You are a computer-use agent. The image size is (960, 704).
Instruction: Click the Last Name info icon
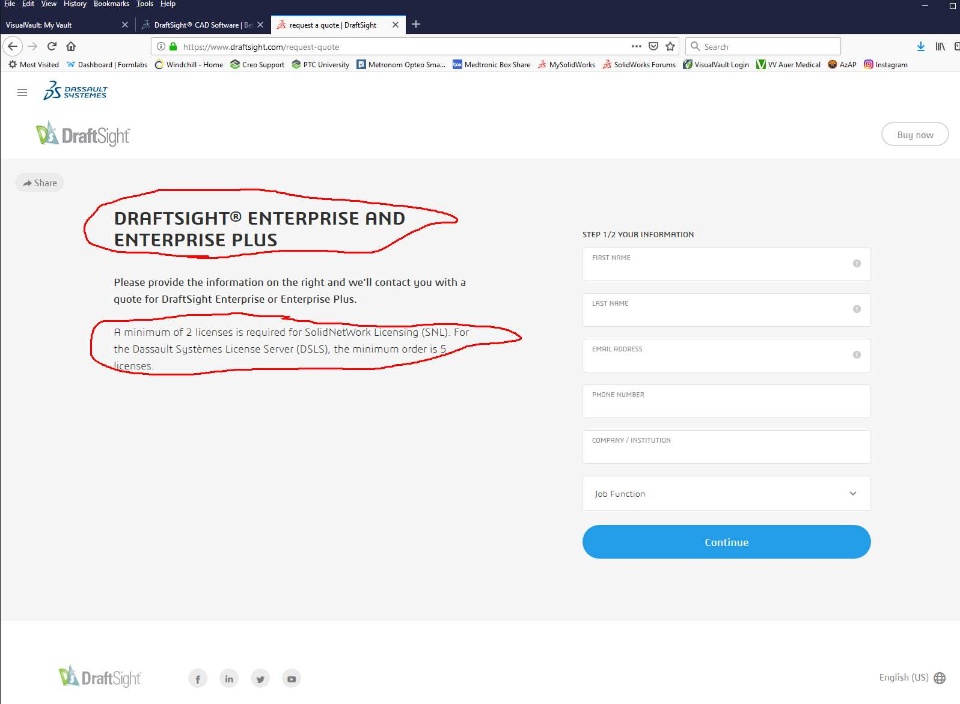pos(857,309)
